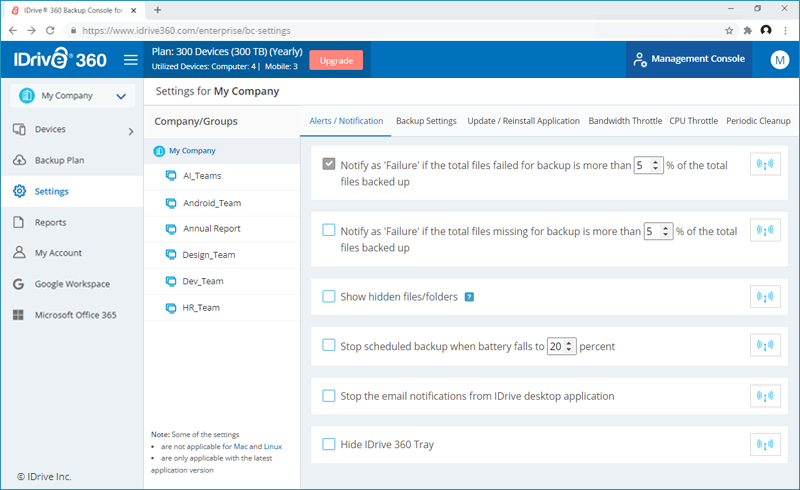The width and height of the screenshot is (800, 490).
Task: Bookmark page with star icon
Action: pos(729,31)
